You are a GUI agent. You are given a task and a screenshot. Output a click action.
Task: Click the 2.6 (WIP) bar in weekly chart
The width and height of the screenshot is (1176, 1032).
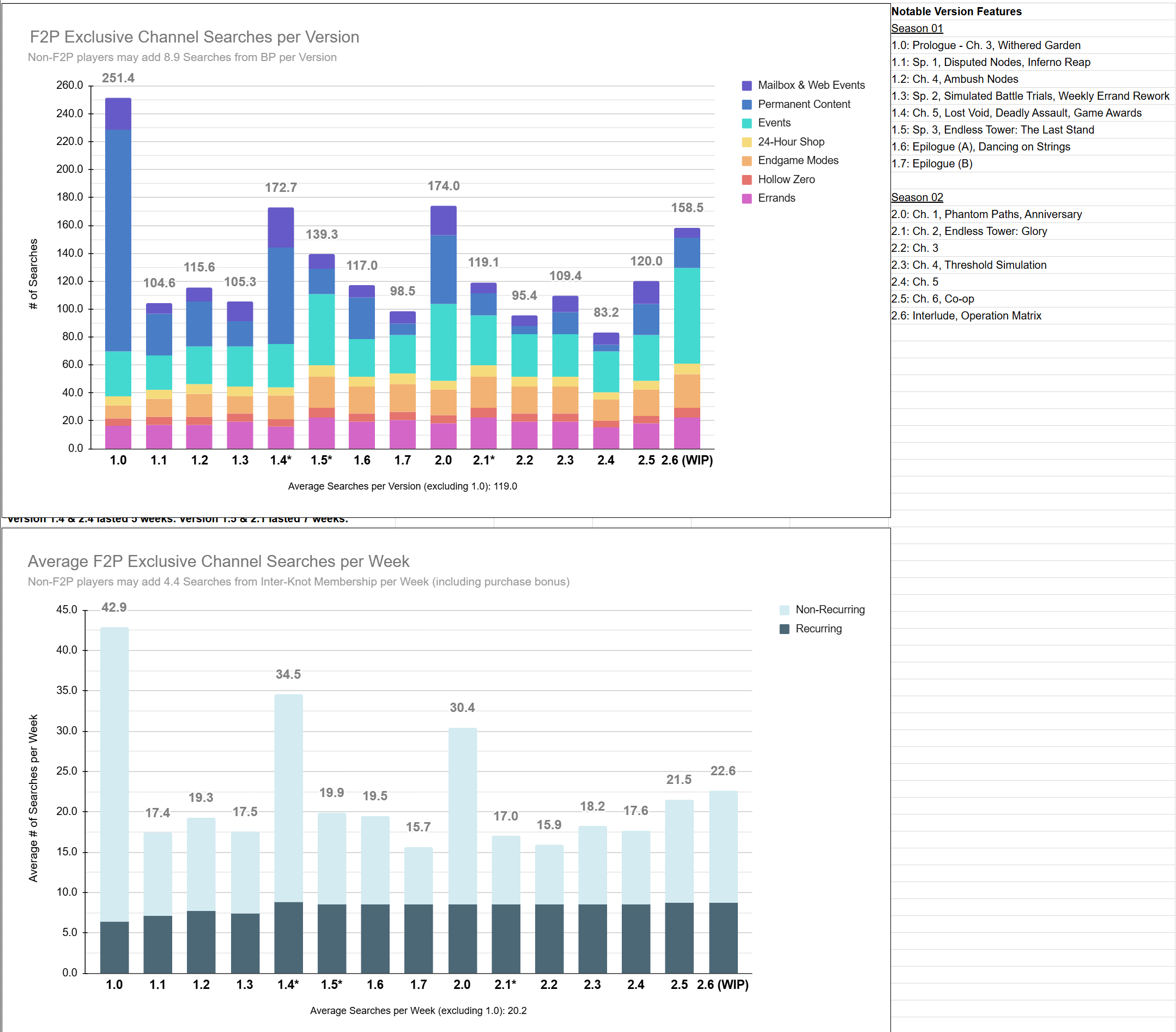[x=723, y=880]
